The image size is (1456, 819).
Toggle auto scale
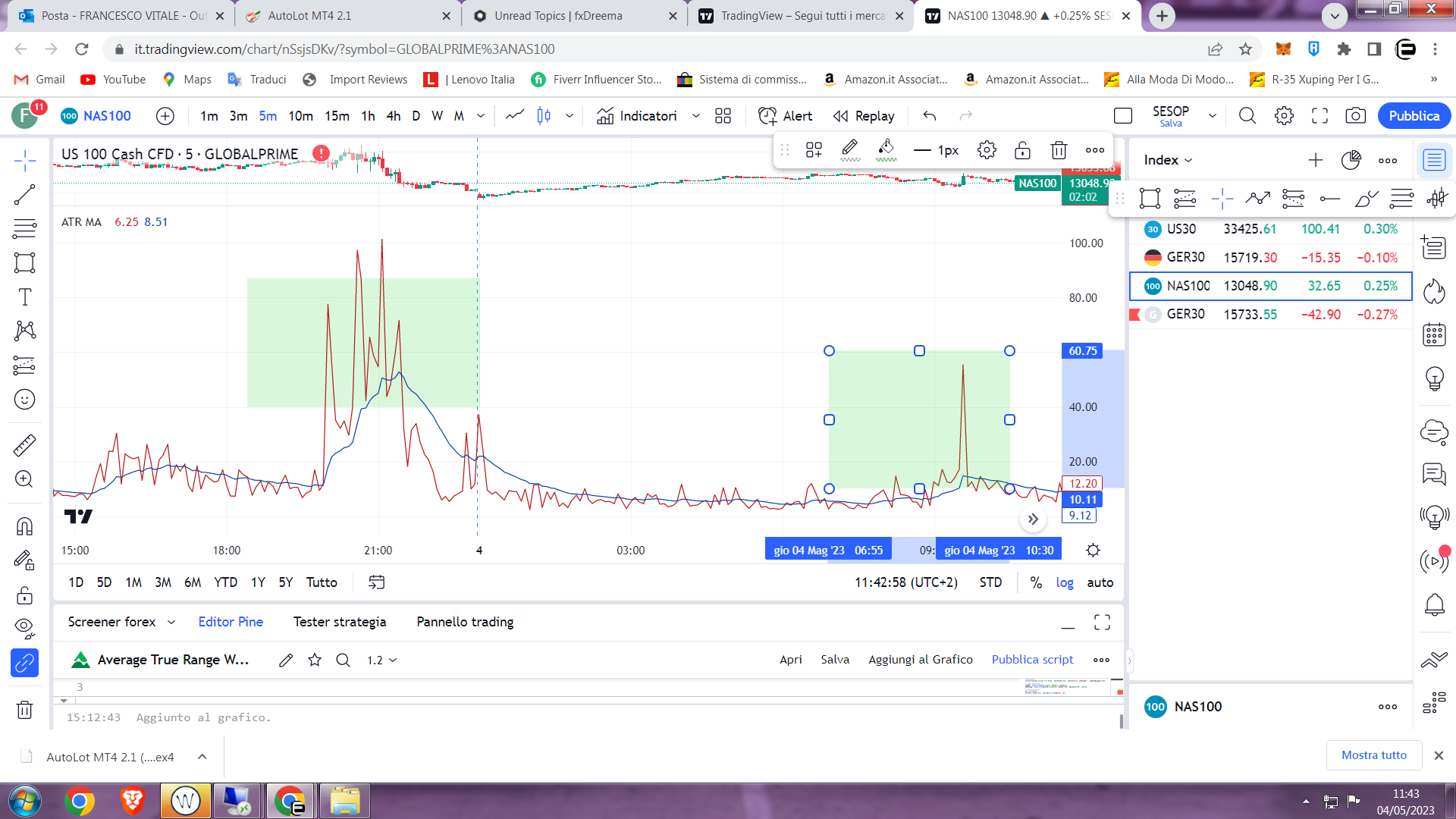pyautogui.click(x=1100, y=582)
